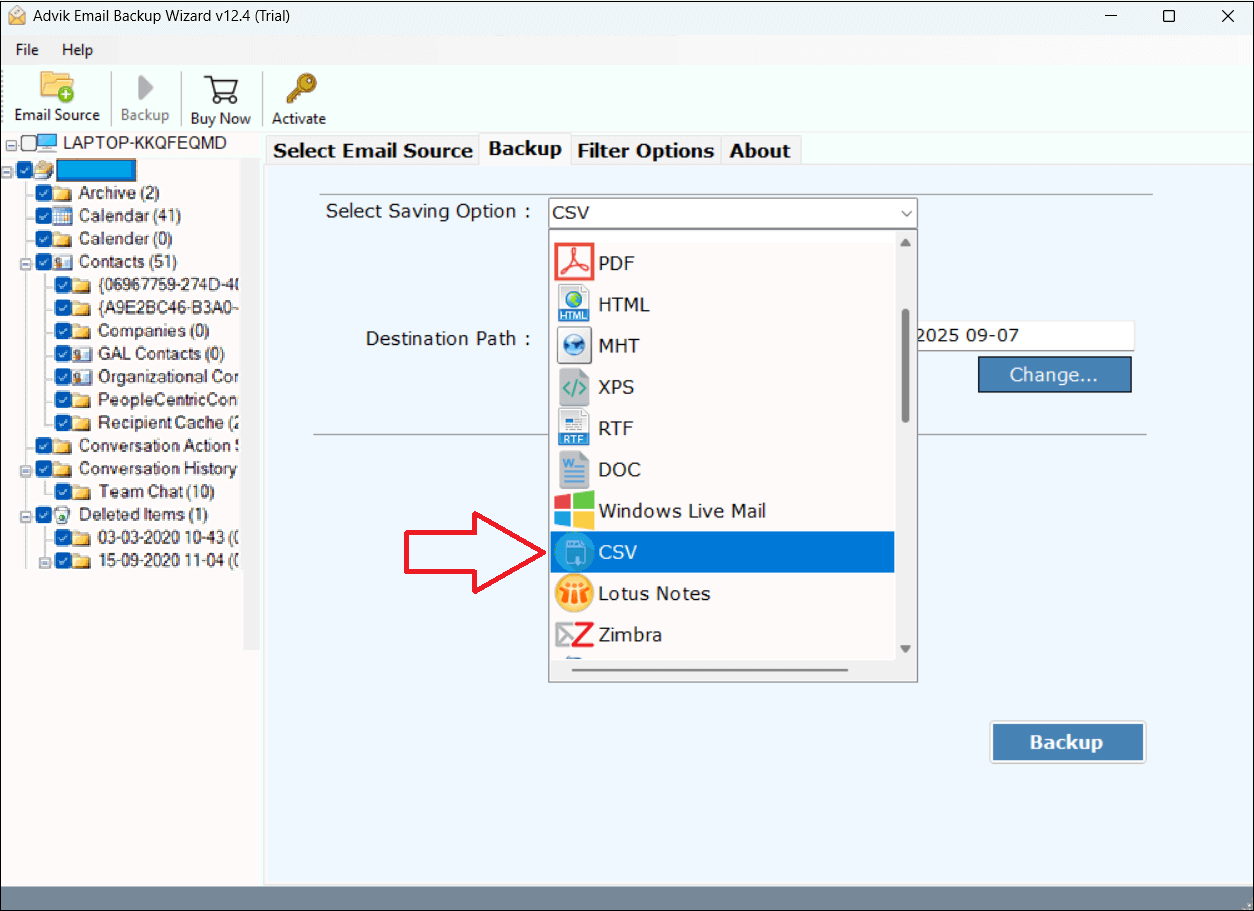Choose Windows Live Mail text in list

tap(682, 510)
